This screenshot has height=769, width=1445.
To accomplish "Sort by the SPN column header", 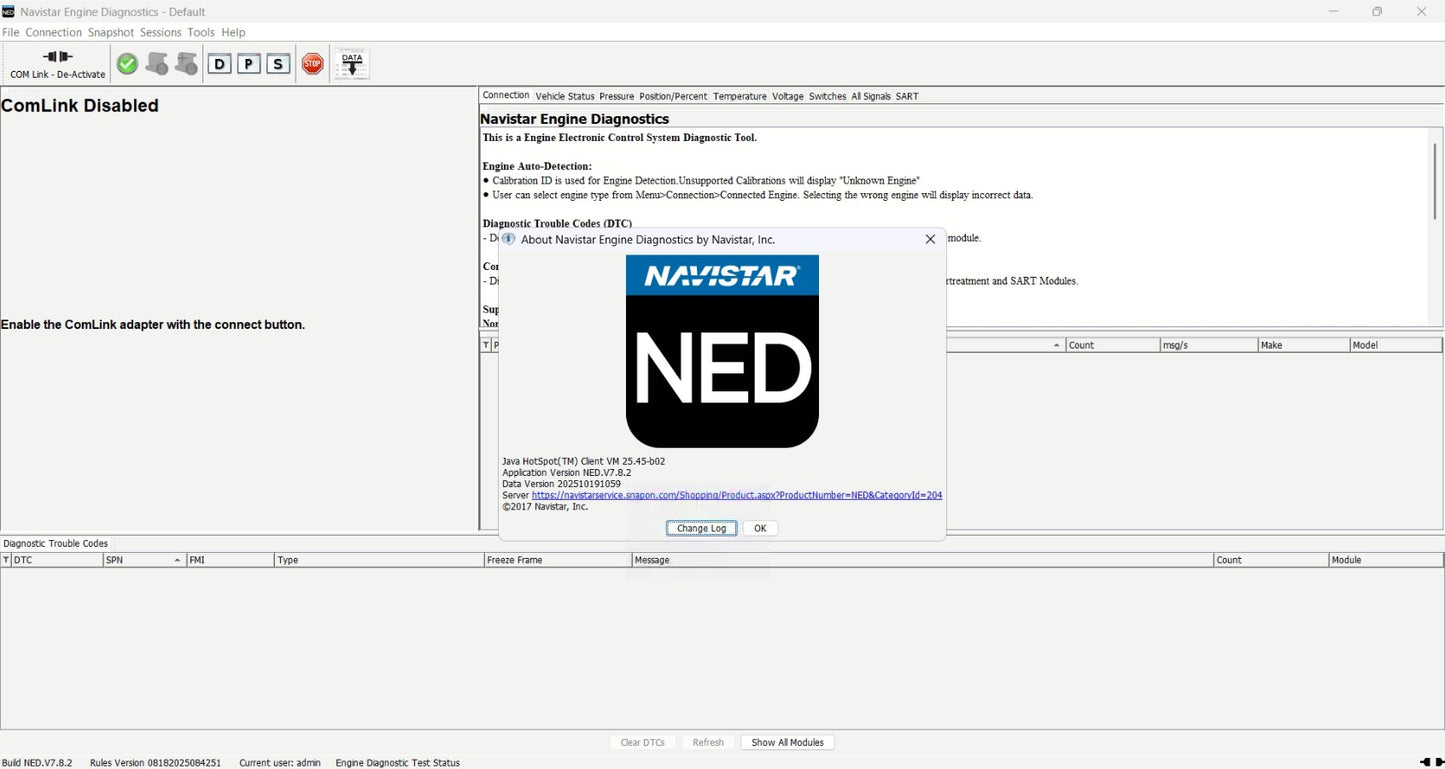I will 145,560.
